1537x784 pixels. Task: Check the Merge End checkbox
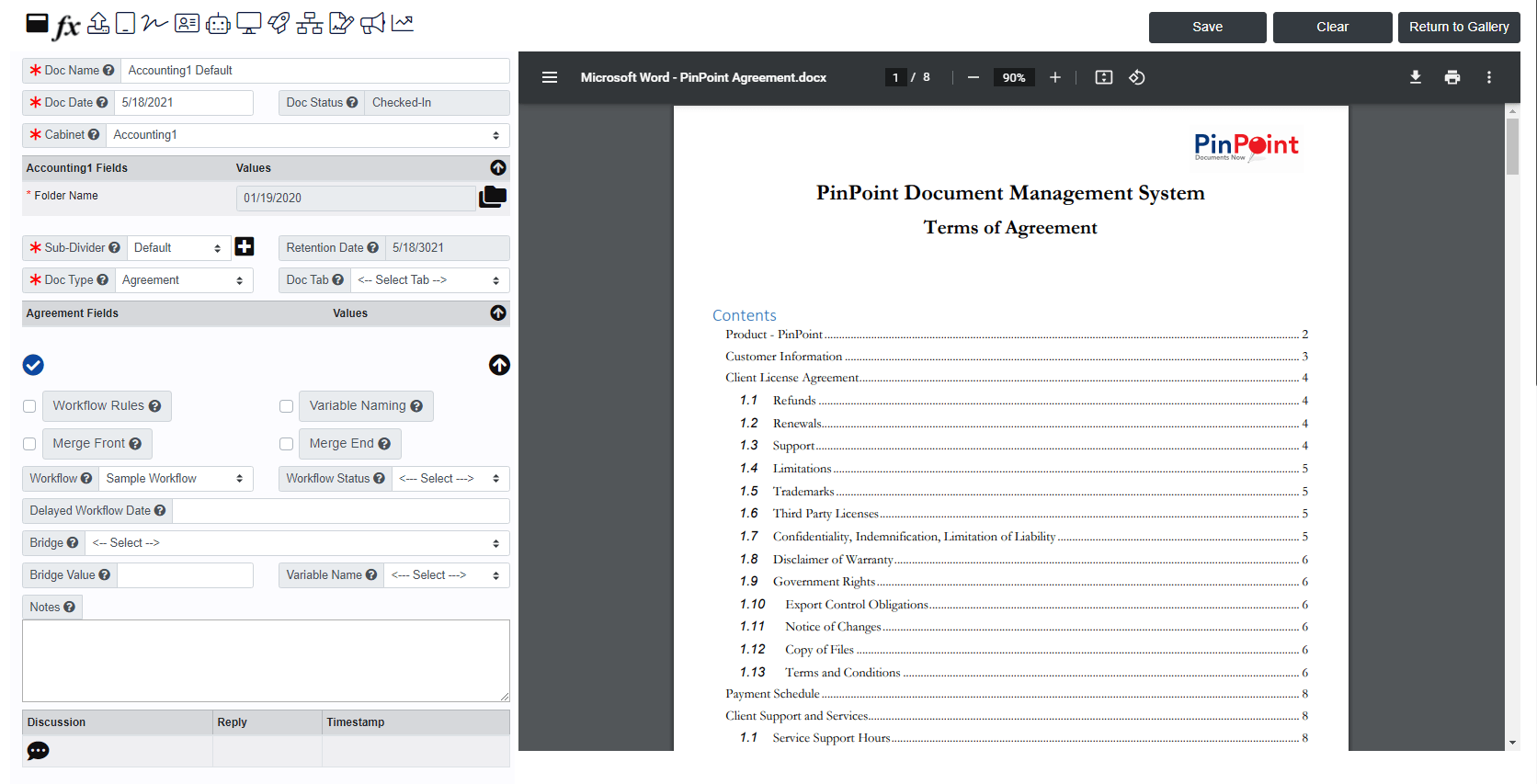[x=286, y=444]
